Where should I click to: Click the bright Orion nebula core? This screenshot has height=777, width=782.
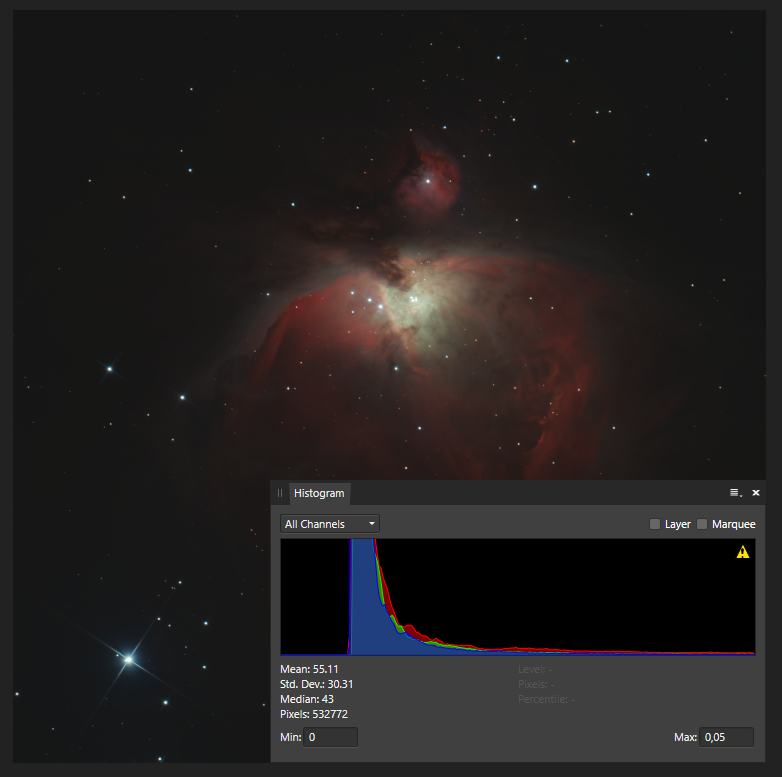tap(413, 299)
